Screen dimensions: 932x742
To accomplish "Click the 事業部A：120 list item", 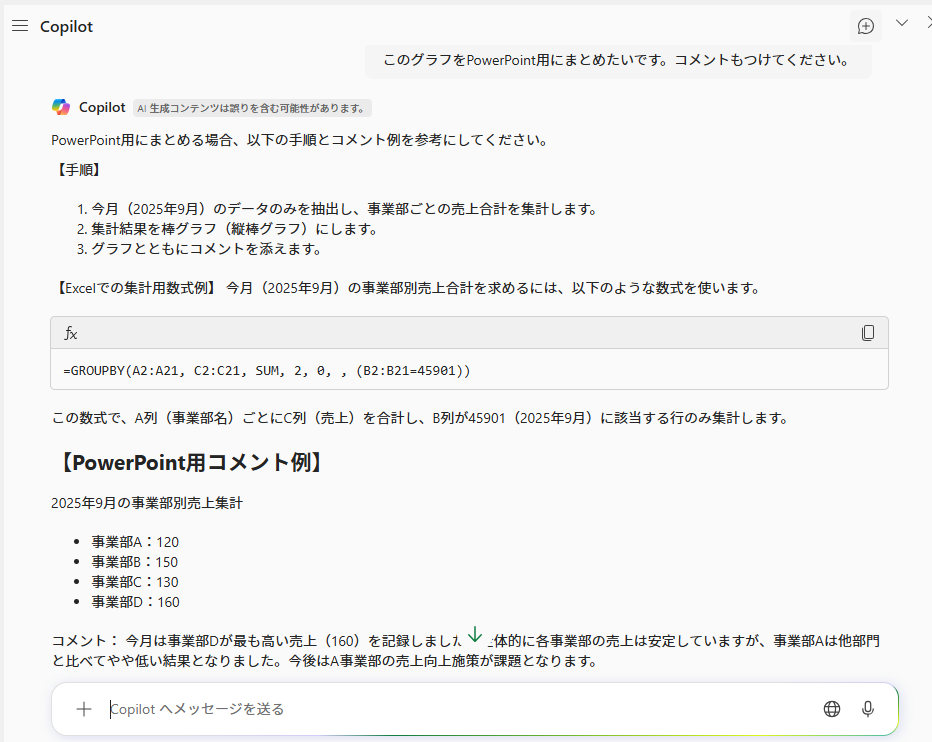I will coord(135,542).
